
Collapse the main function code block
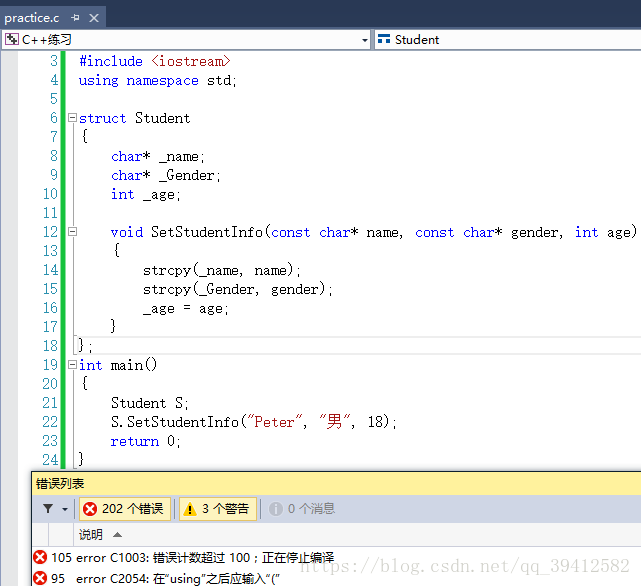pos(72,366)
